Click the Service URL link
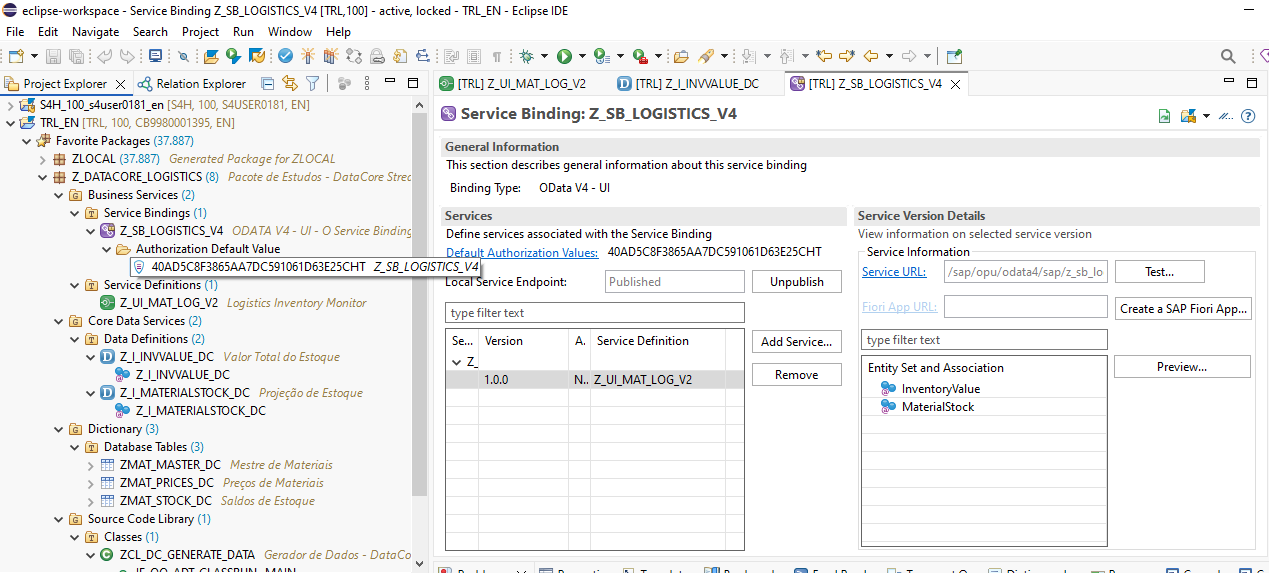Viewport: 1269px width, 573px height. click(x=894, y=272)
